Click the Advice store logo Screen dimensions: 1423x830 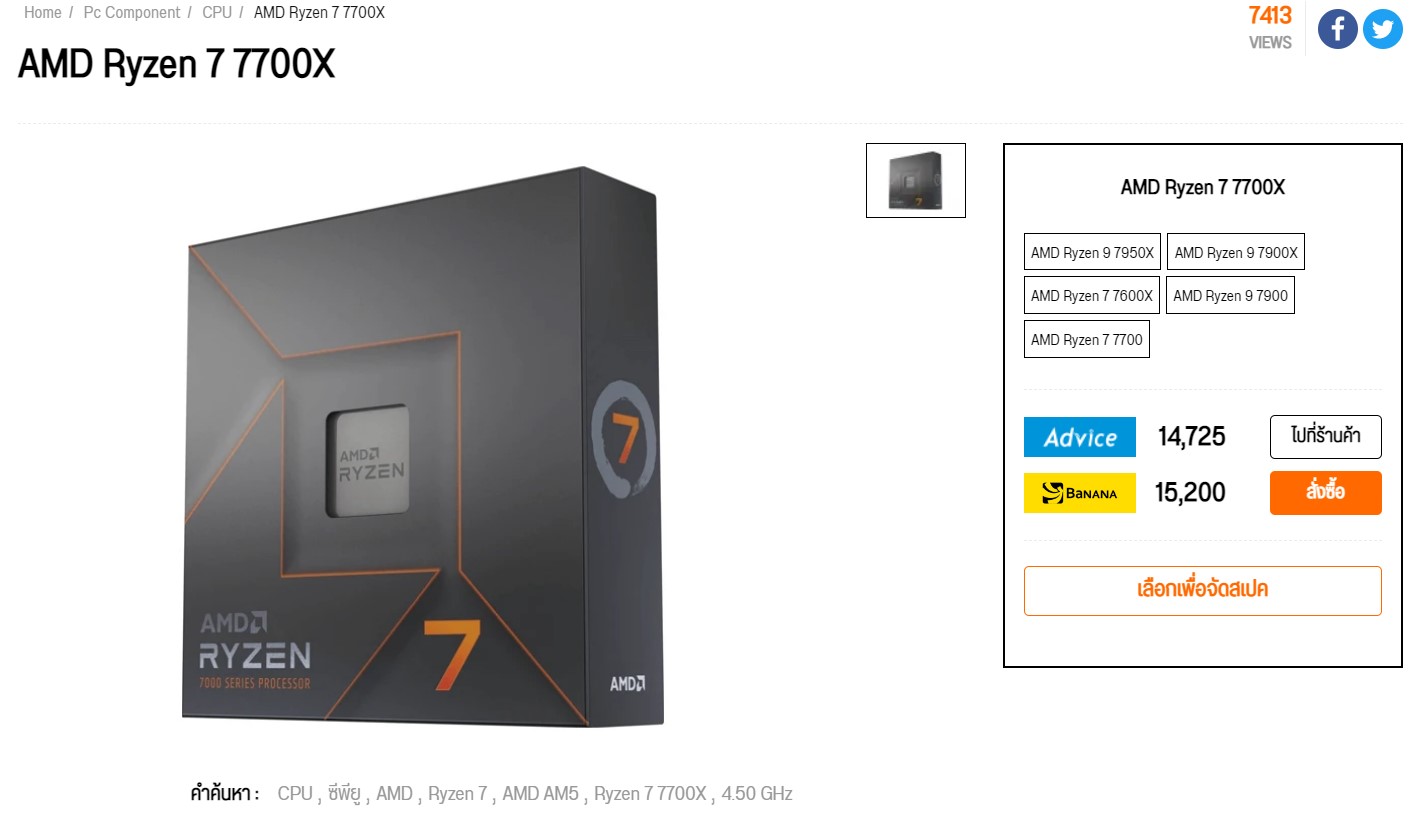point(1080,437)
